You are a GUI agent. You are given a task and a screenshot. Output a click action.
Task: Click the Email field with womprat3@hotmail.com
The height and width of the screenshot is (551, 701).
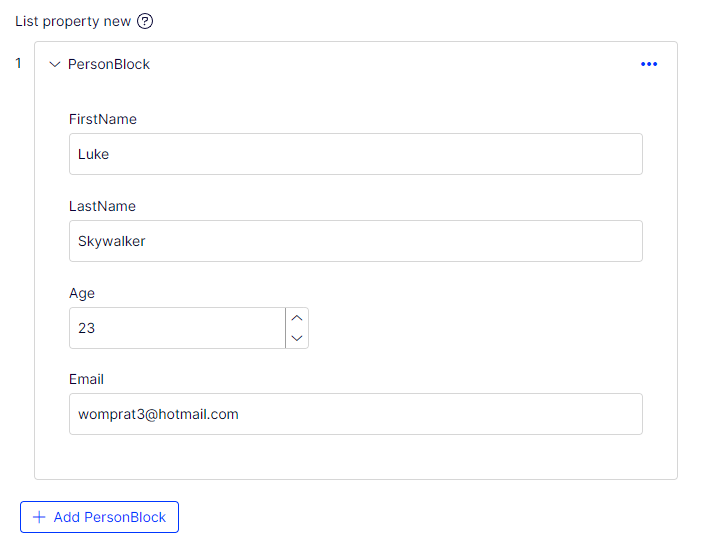coord(355,414)
